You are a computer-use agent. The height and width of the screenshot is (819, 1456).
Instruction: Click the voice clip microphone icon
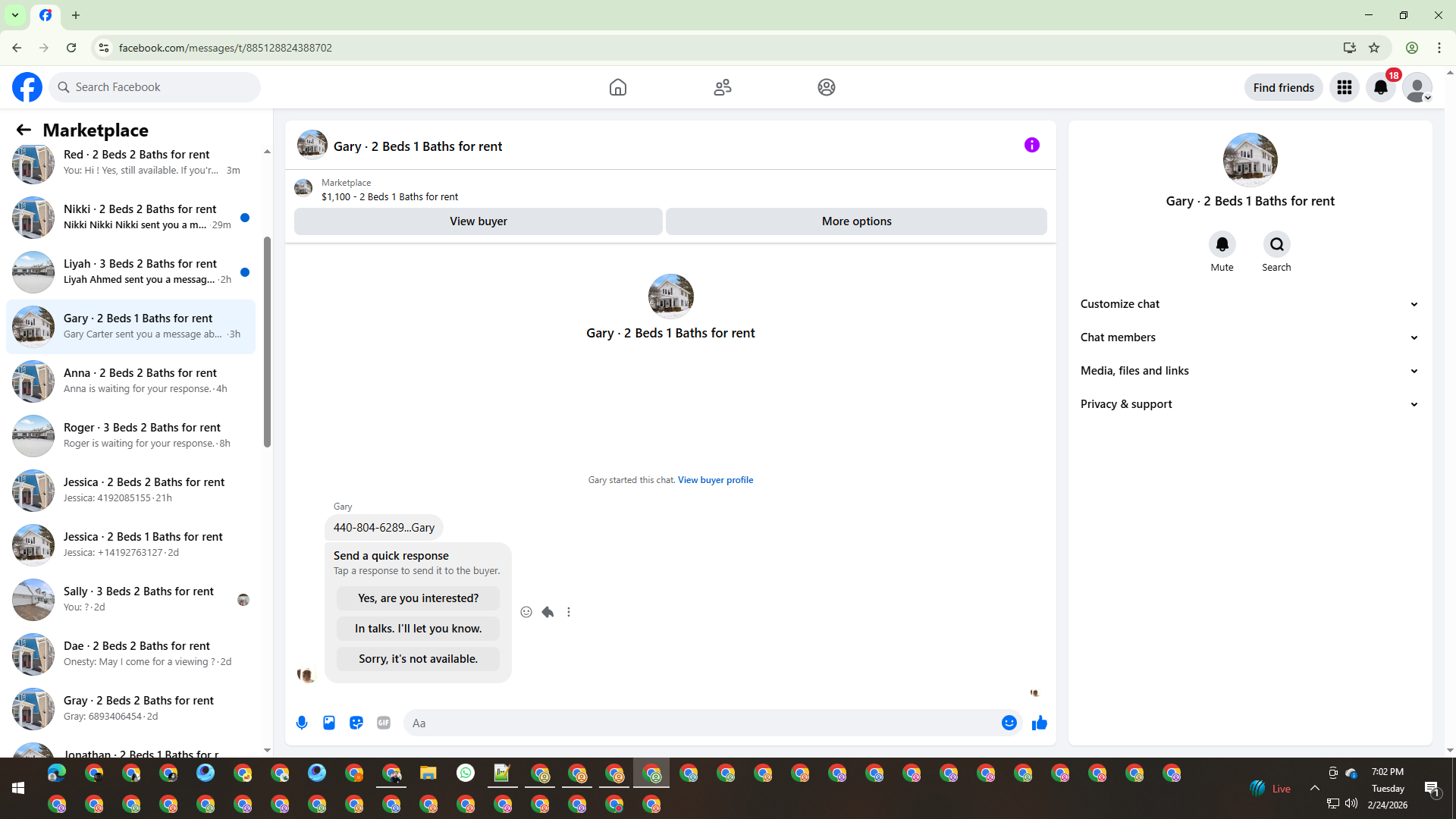[x=302, y=723]
